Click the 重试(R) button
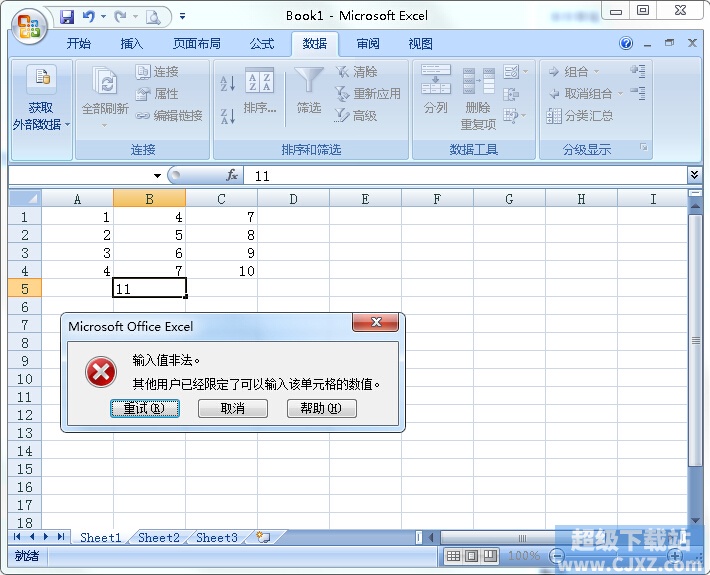Screen dimensions: 710x575 (x=145, y=408)
